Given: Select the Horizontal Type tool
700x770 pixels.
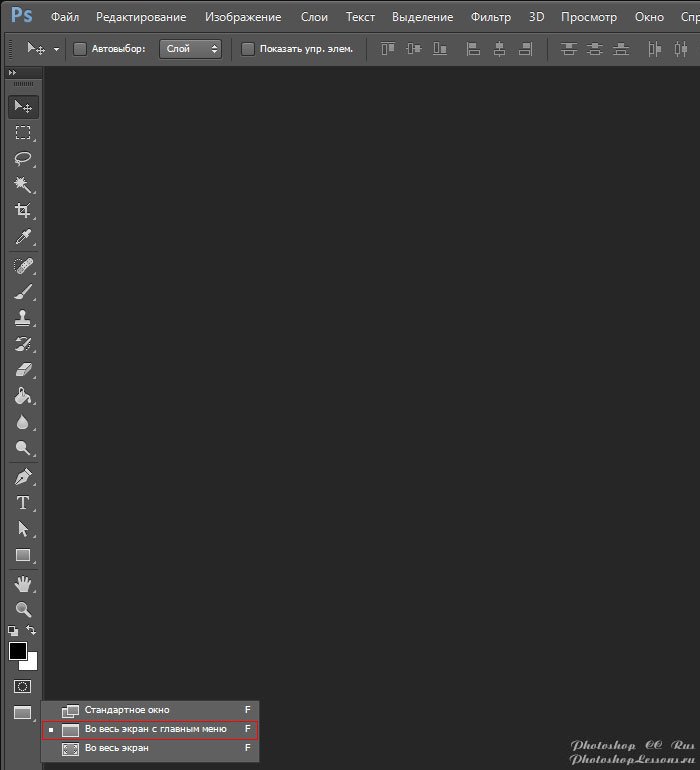Looking at the screenshot, I should point(22,503).
